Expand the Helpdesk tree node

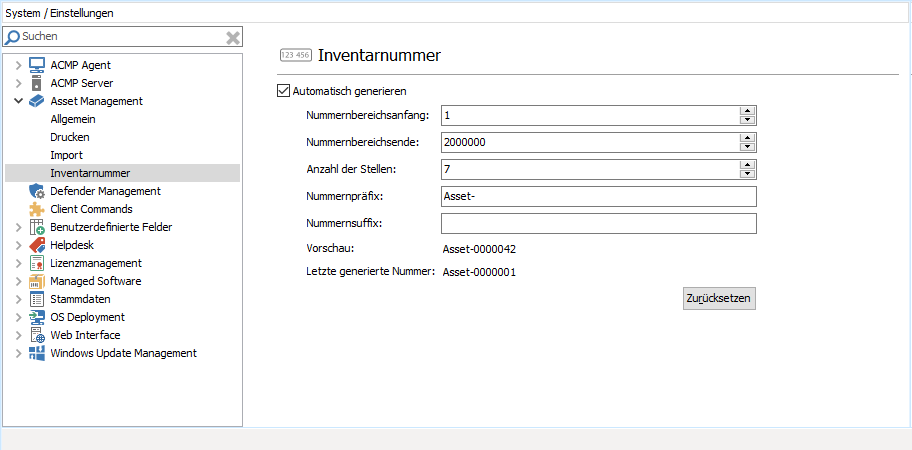pos(19,245)
